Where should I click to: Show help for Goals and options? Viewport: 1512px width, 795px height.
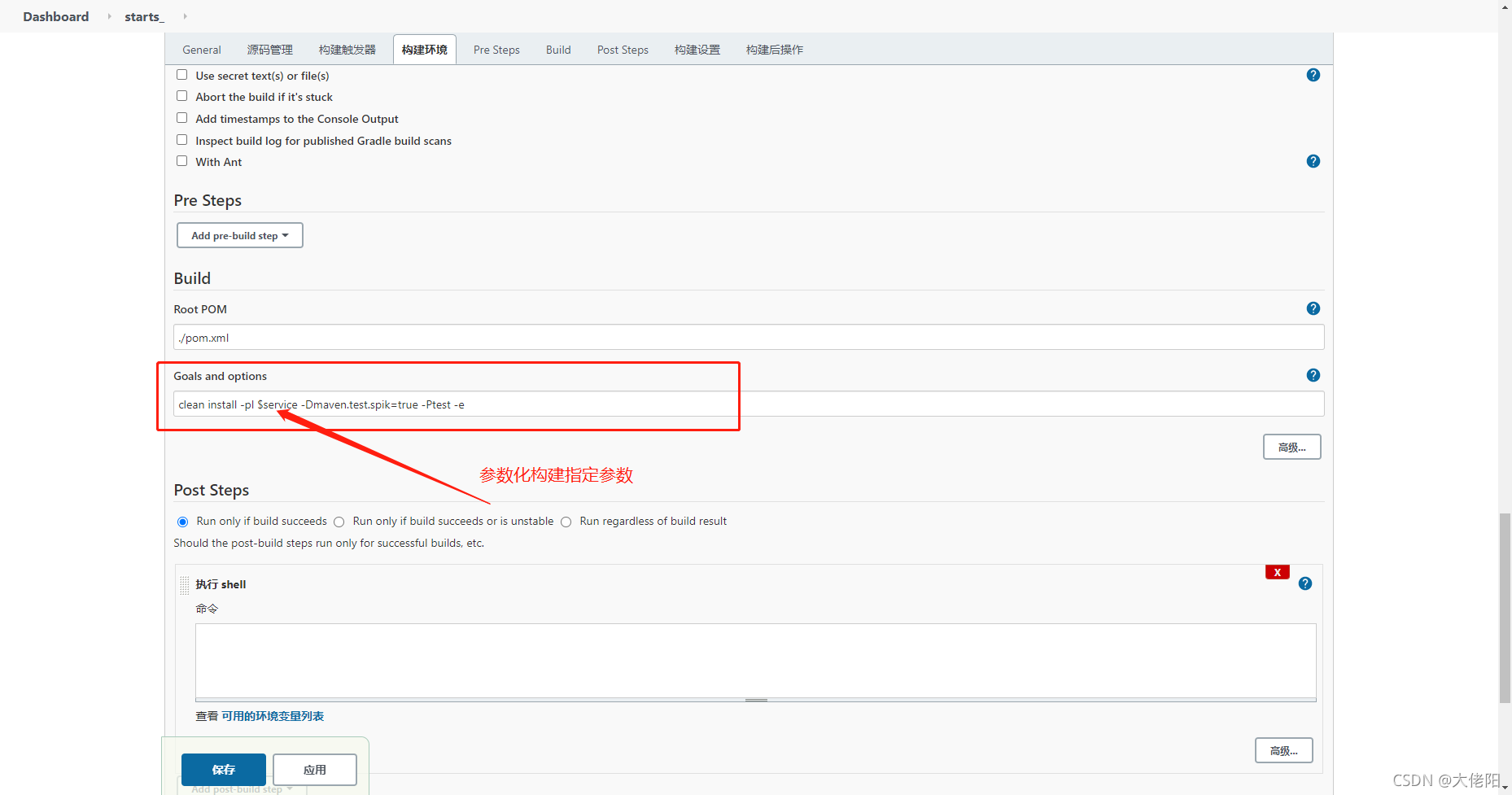coord(1313,375)
